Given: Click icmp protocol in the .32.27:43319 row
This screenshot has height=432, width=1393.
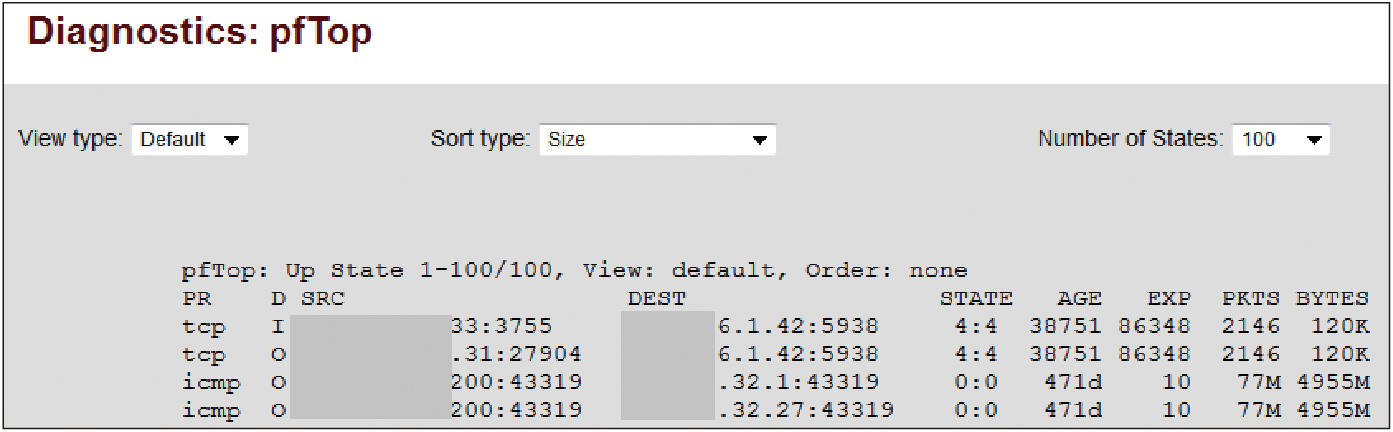Looking at the screenshot, I should [212, 410].
